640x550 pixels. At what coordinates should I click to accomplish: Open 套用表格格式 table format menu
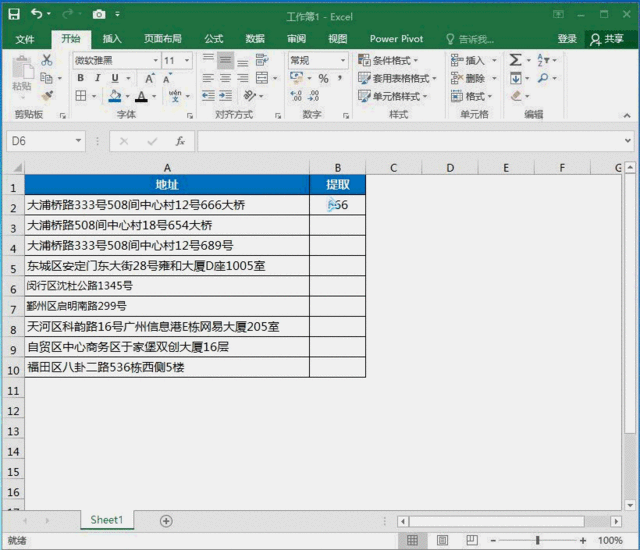pyautogui.click(x=397, y=78)
